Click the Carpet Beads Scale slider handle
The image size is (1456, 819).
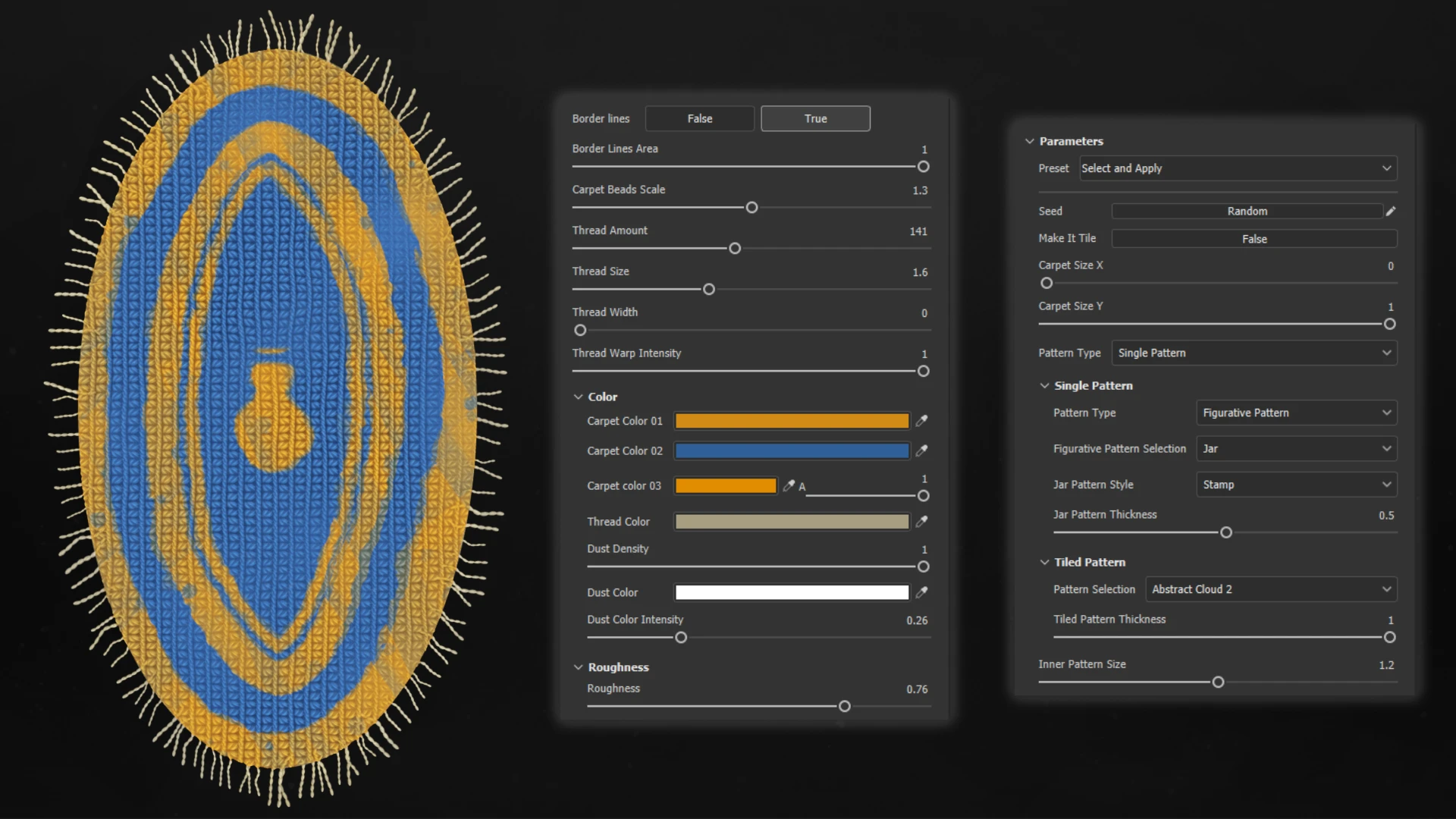point(752,208)
